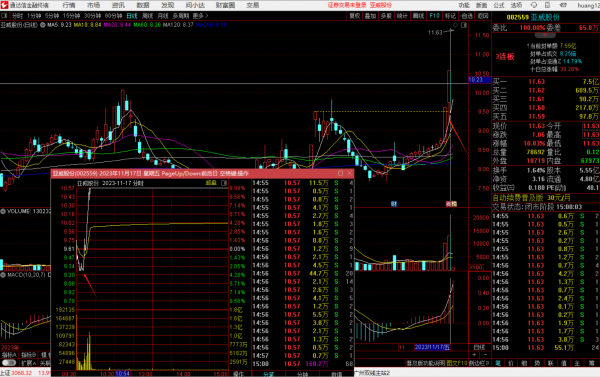Click the 2023/11/17 date marker on timeline

coord(432,347)
